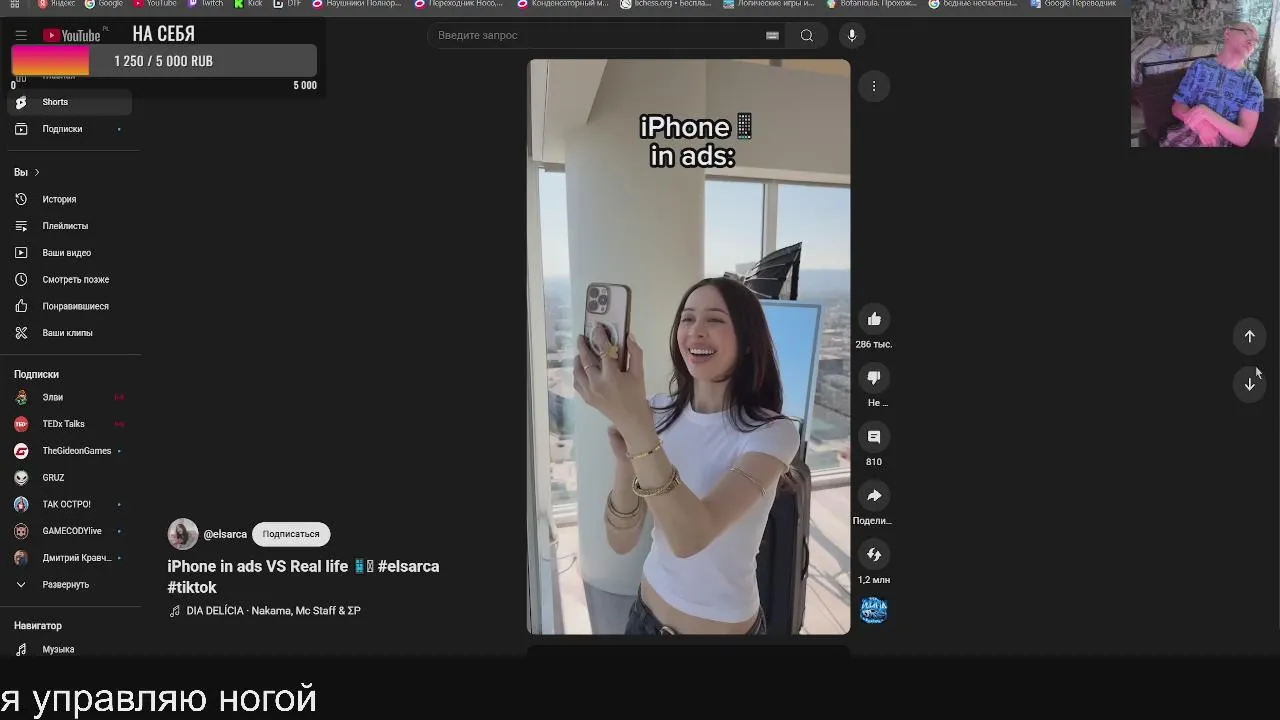This screenshot has width=1280, height=720.
Task: Open the Twitch bookmark in bookmarks bar
Action: 206,4
